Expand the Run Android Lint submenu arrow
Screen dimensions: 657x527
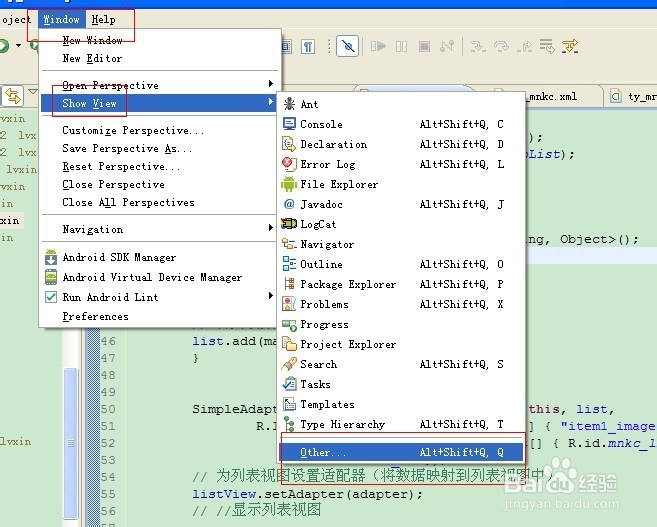[x=270, y=297]
